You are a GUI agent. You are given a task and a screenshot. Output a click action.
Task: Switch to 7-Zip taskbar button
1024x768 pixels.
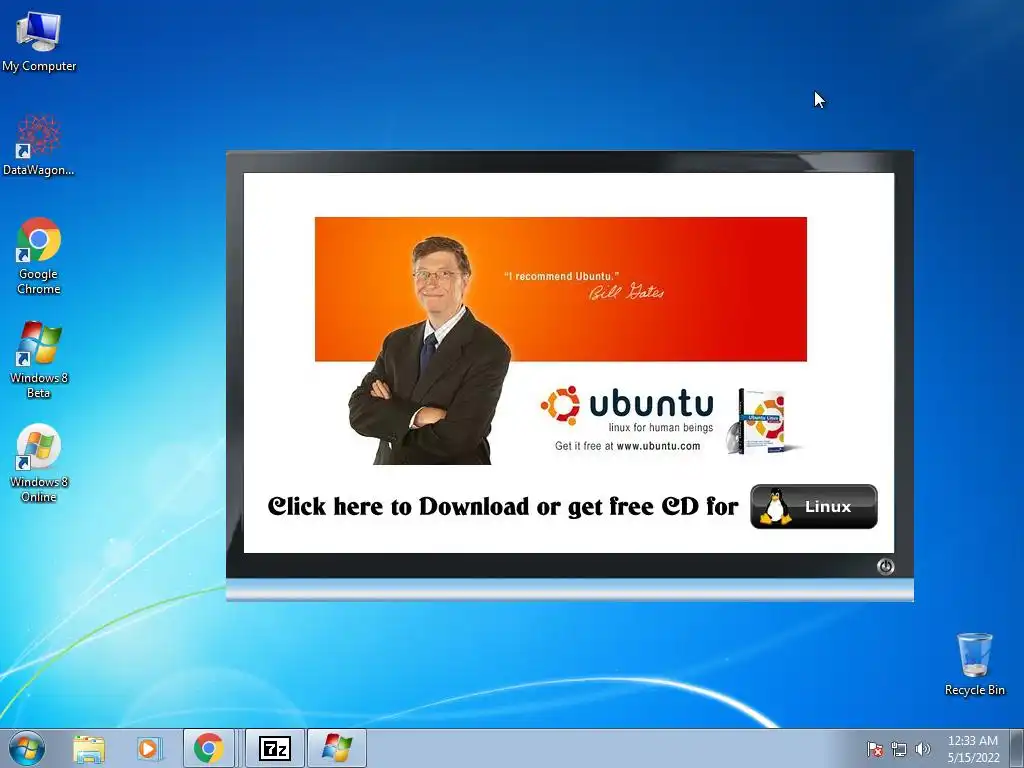(x=275, y=748)
